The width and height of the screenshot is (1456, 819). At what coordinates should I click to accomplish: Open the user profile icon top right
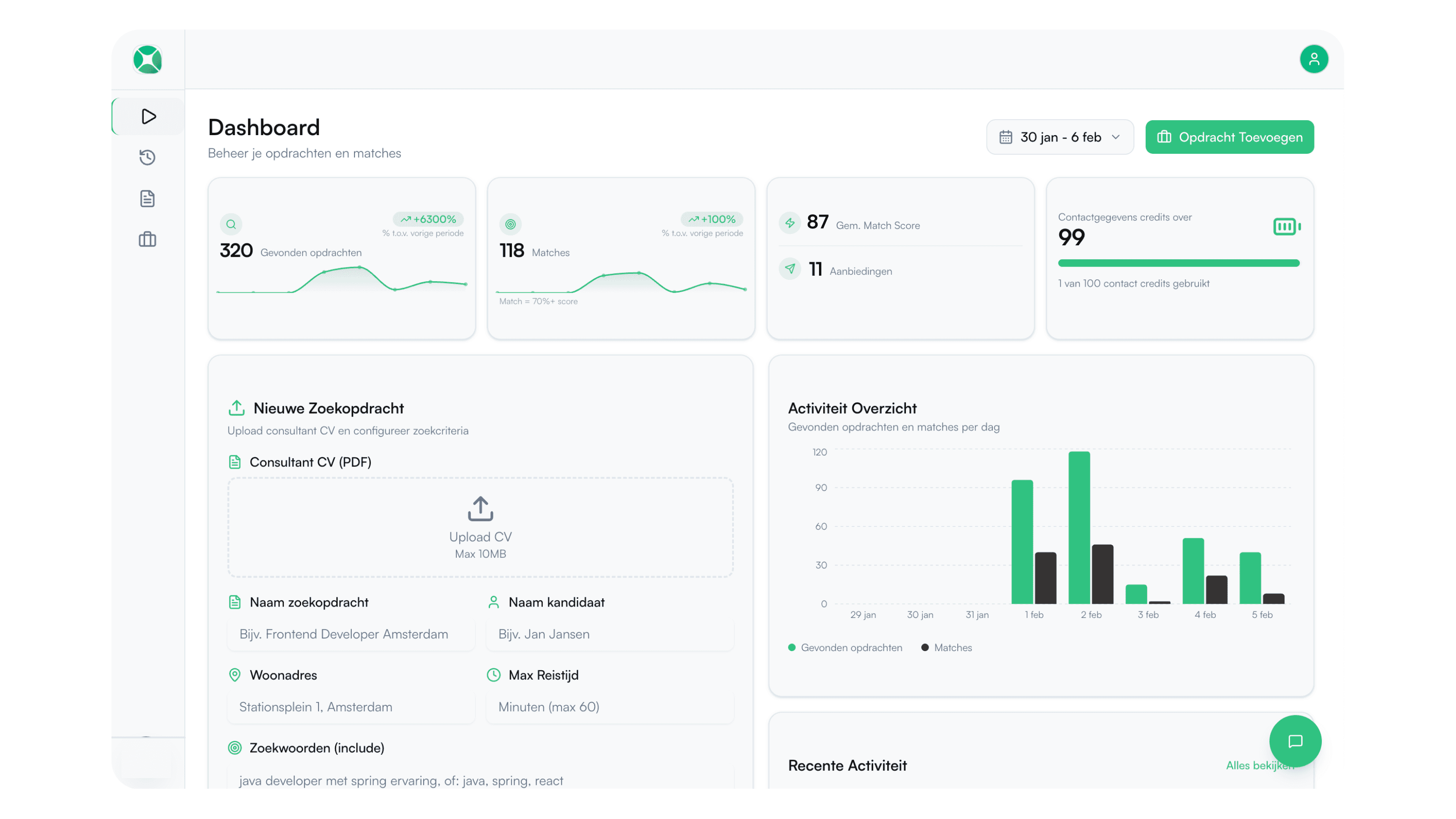(1314, 59)
